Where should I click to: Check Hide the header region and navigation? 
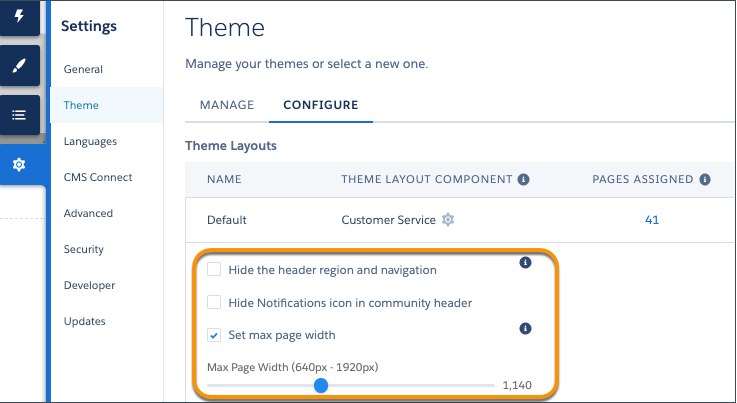coord(214,270)
